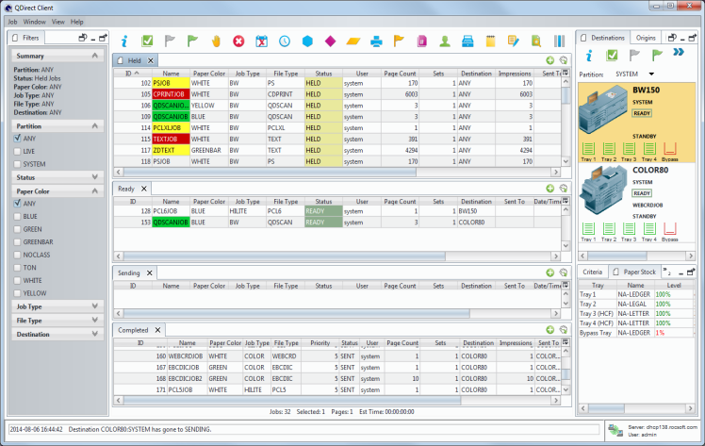Click the refresh icon in Ready panel

[563, 188]
